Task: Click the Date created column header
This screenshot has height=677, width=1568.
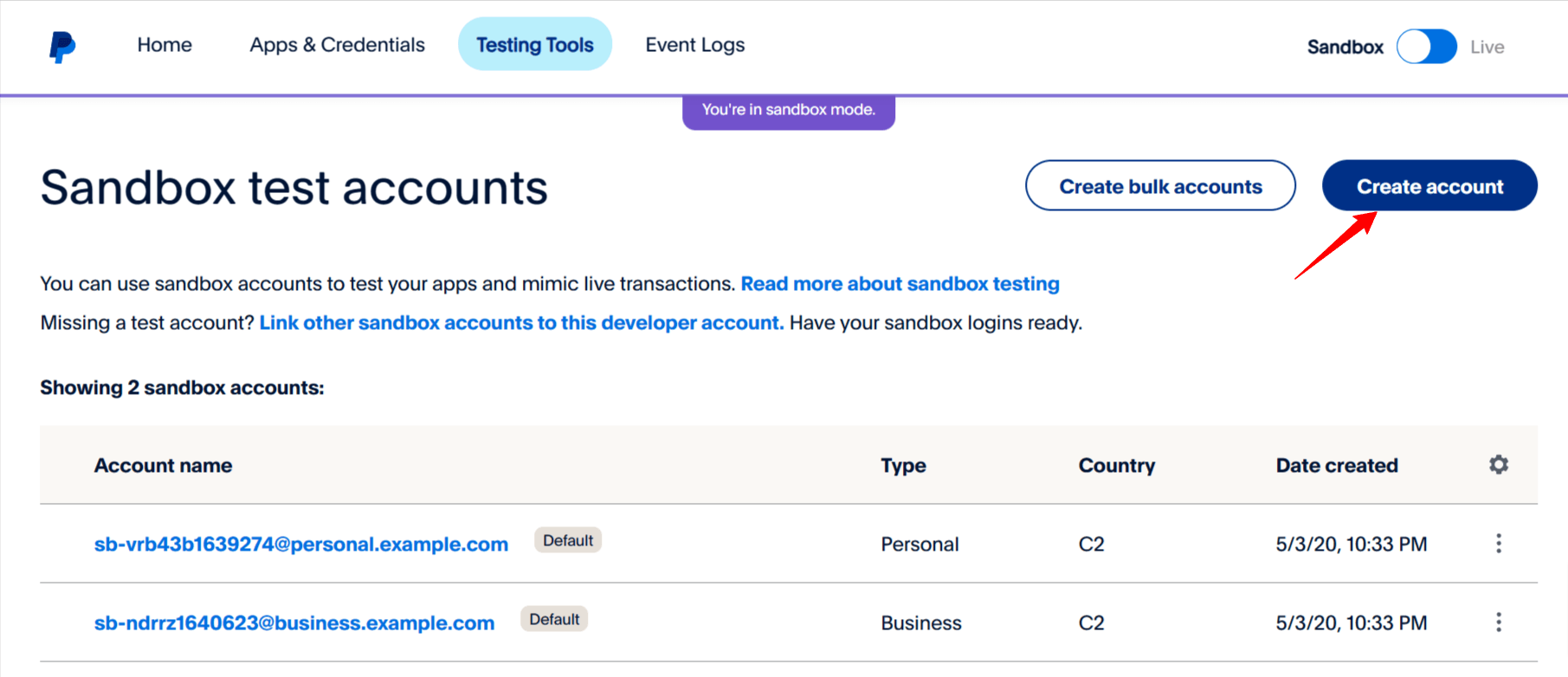Action: [1336, 466]
